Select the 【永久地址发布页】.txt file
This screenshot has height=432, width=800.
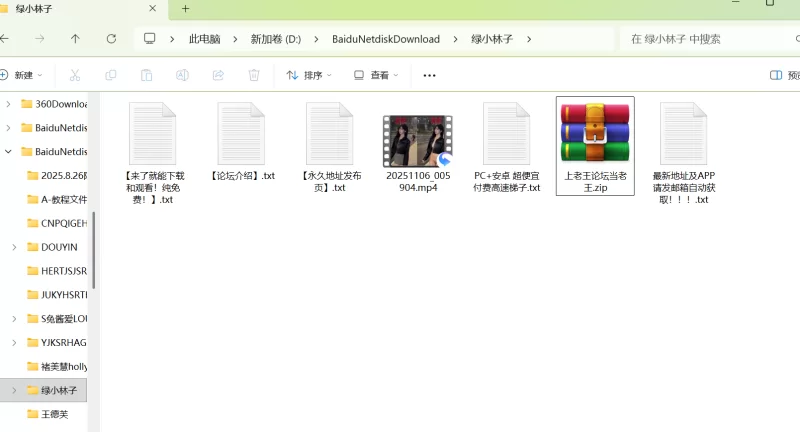(330, 147)
